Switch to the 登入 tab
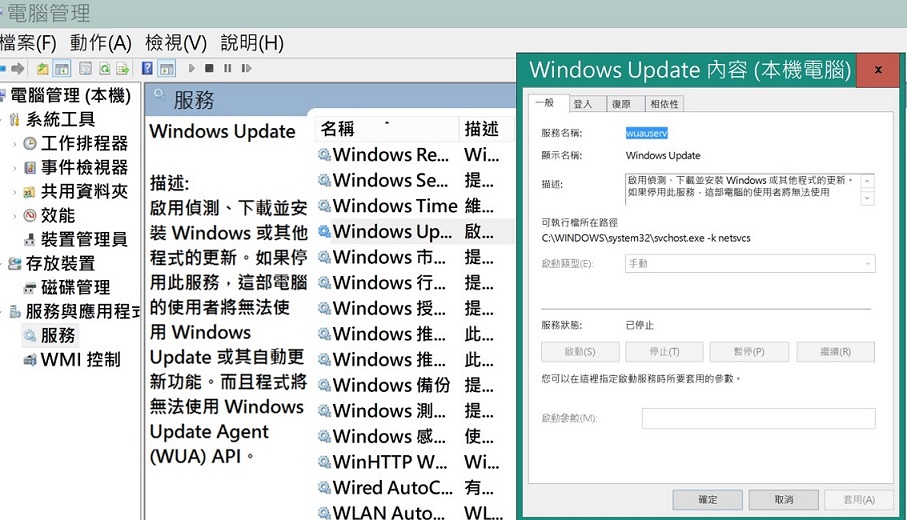 pos(583,104)
